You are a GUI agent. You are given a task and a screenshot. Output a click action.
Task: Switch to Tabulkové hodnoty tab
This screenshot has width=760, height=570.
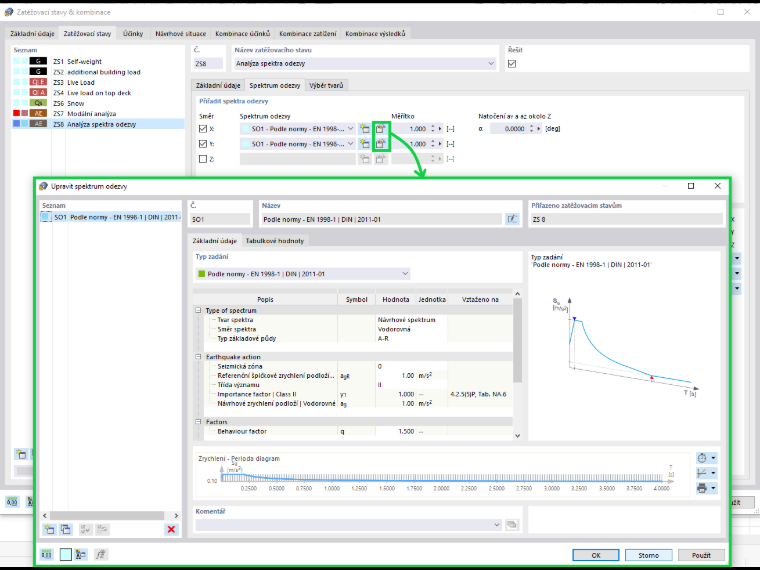pos(275,240)
